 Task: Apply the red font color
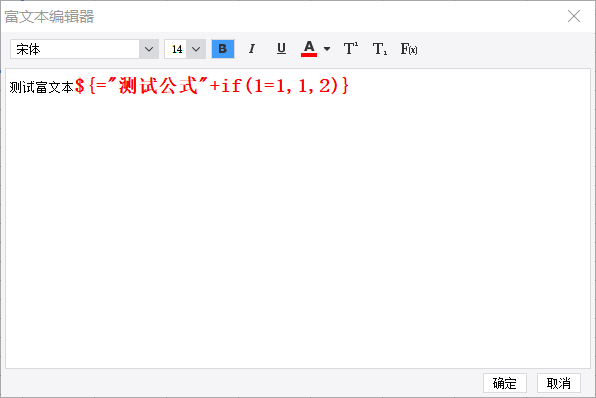click(x=309, y=49)
